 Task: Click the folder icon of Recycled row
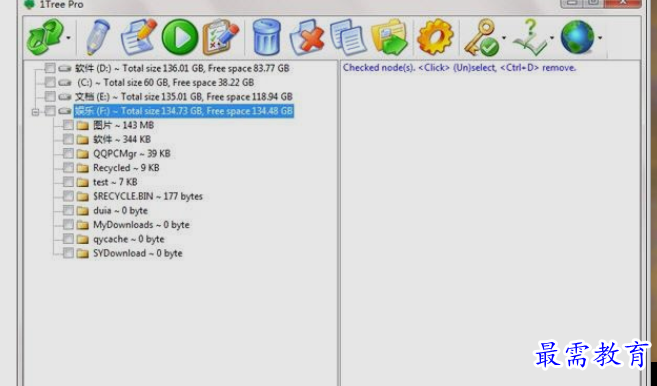(x=83, y=168)
